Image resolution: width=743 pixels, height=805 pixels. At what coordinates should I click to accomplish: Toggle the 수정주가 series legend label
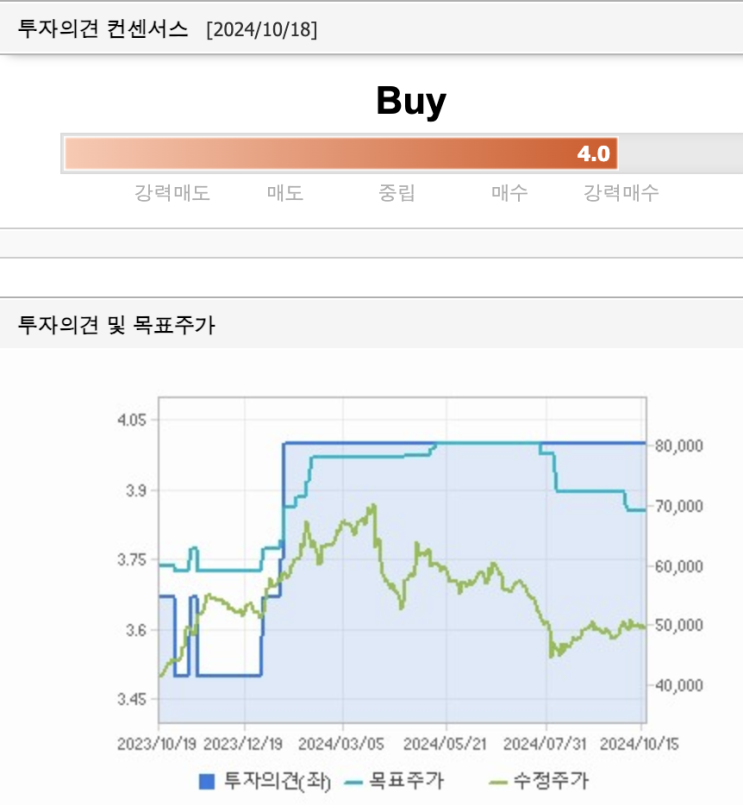click(x=551, y=780)
